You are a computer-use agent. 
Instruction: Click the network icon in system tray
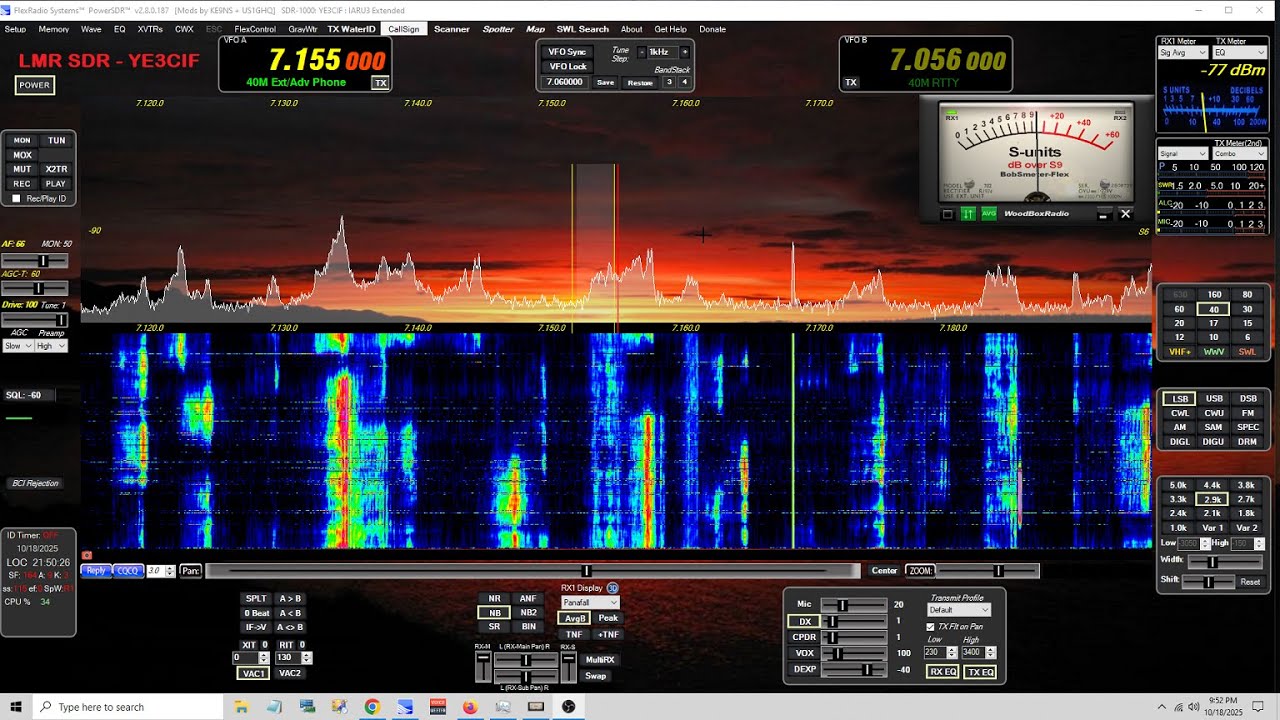1180,707
